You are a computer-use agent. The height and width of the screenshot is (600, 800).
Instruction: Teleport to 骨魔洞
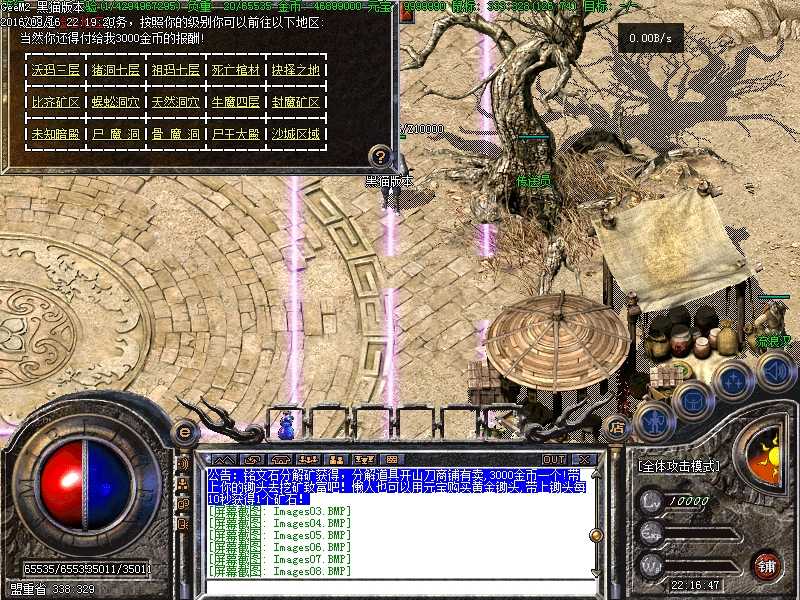pos(176,134)
